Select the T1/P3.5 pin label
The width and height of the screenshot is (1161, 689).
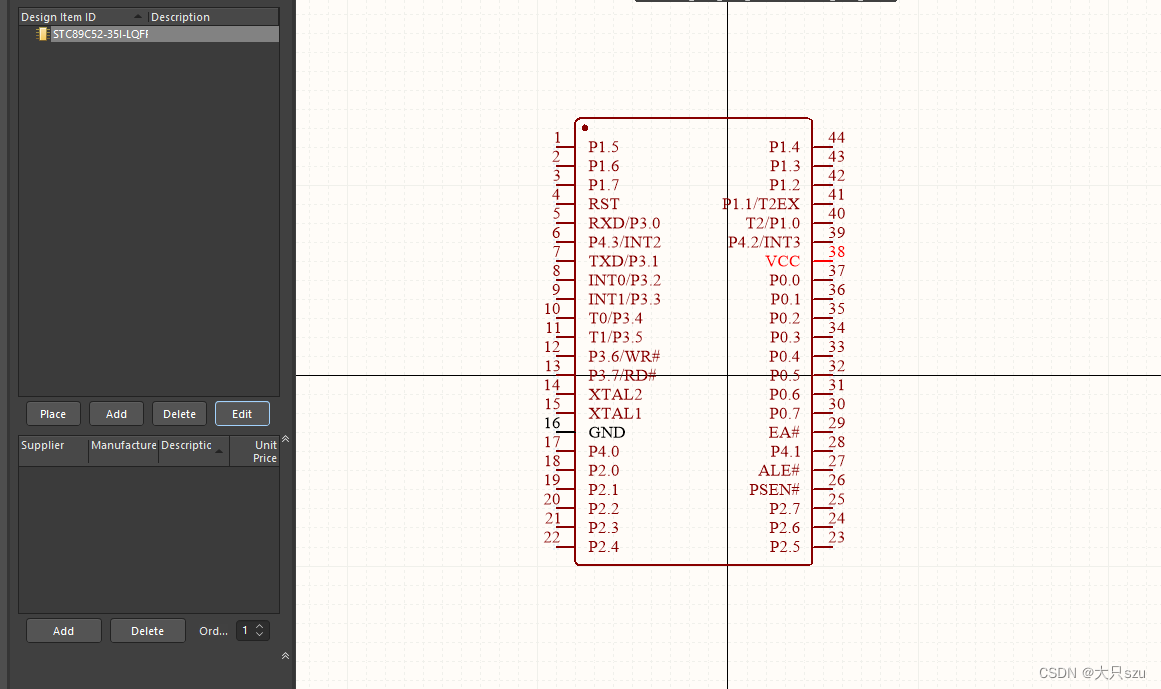coord(615,337)
